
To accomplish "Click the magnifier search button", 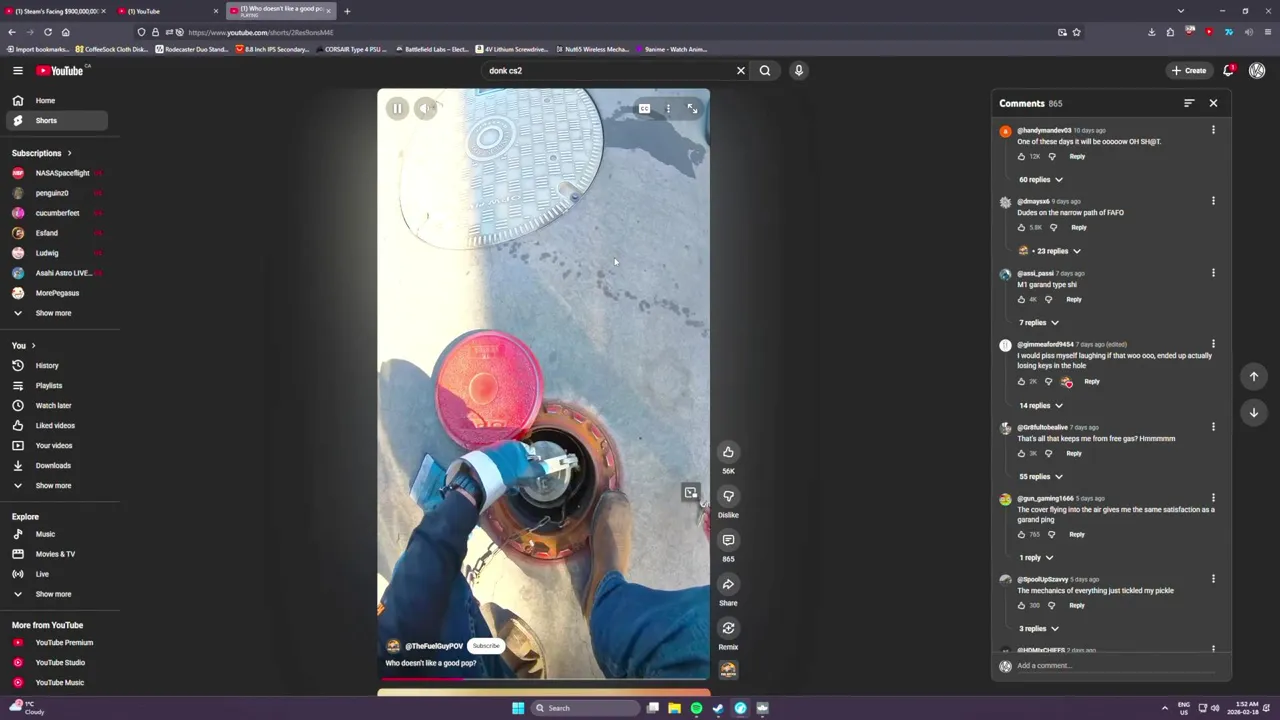I will click(765, 70).
